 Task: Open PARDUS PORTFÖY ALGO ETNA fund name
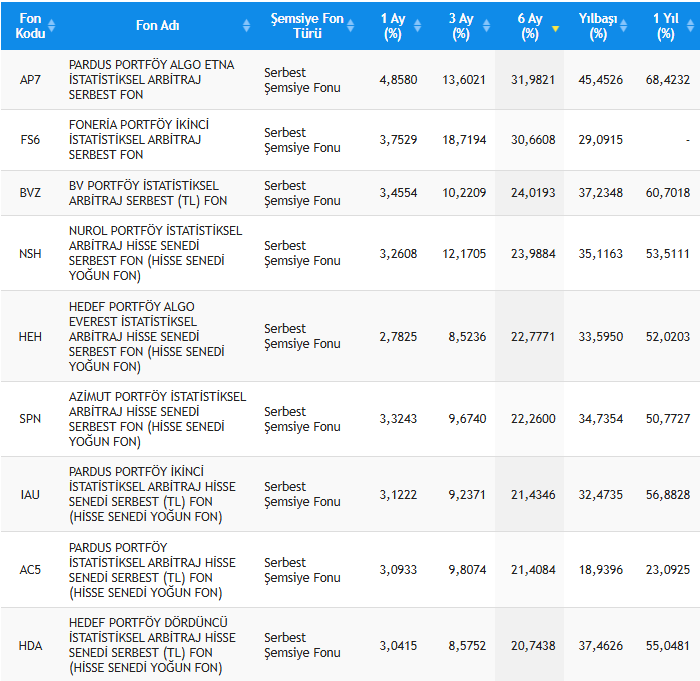click(x=151, y=80)
